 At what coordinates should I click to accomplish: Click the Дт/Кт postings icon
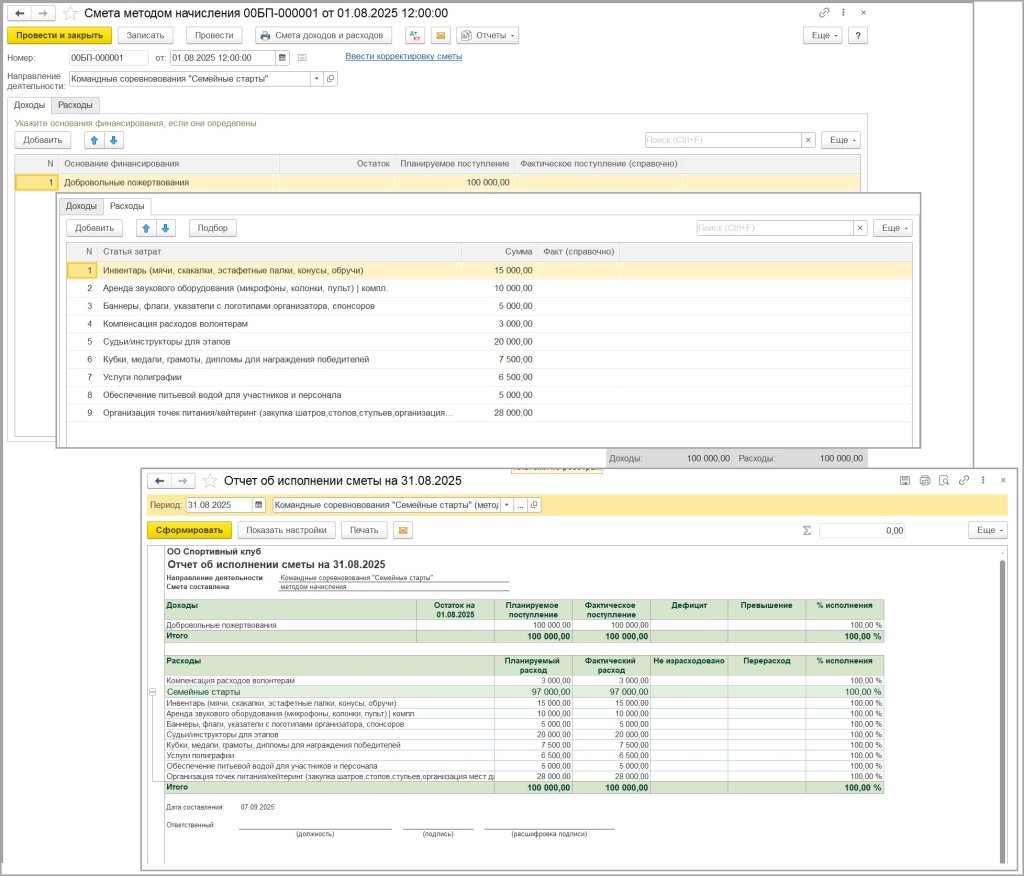coord(414,35)
